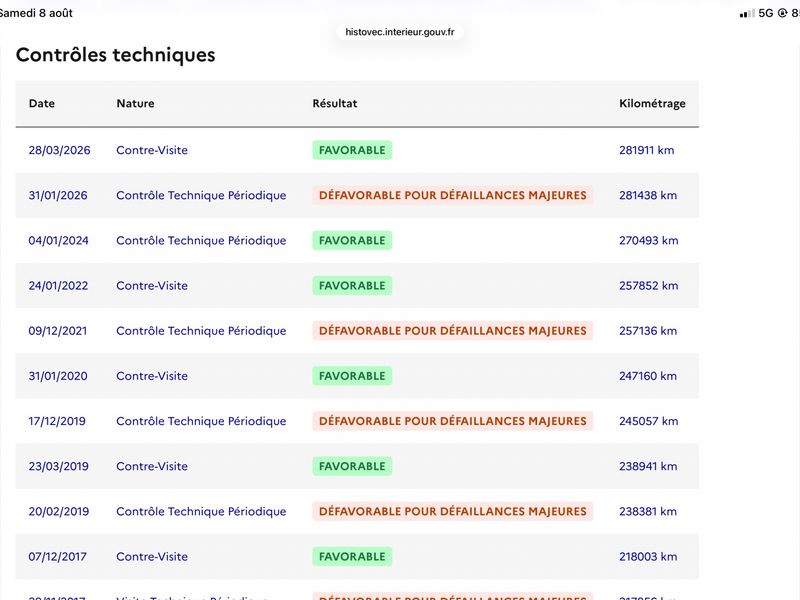Tap the histovec.interieur.gouv.fr address bar
Viewport: 800px width, 600px height.
(x=399, y=32)
